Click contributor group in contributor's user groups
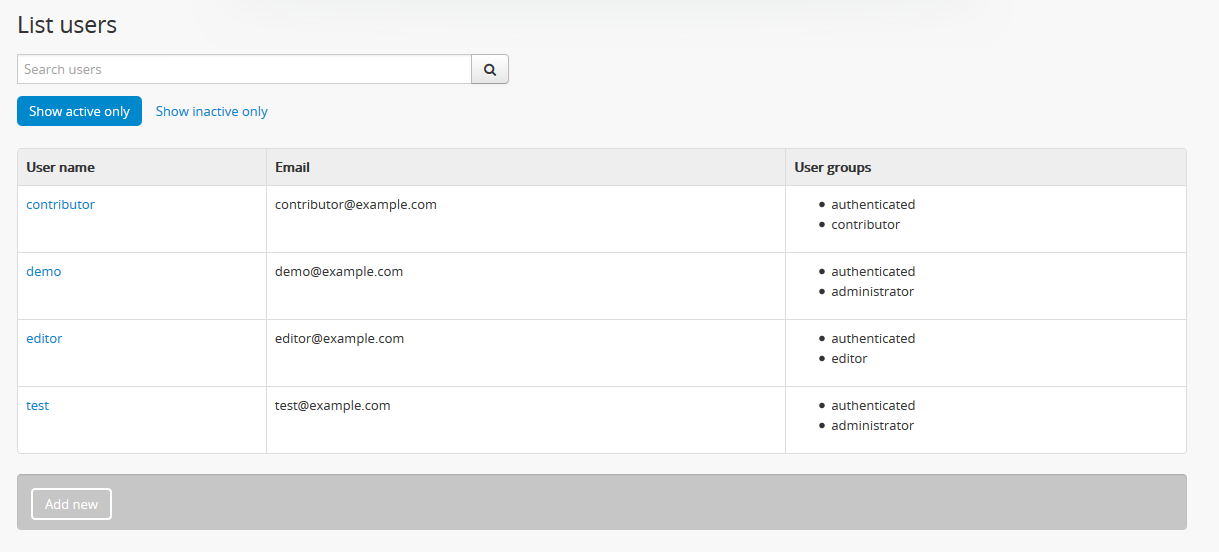 [865, 224]
